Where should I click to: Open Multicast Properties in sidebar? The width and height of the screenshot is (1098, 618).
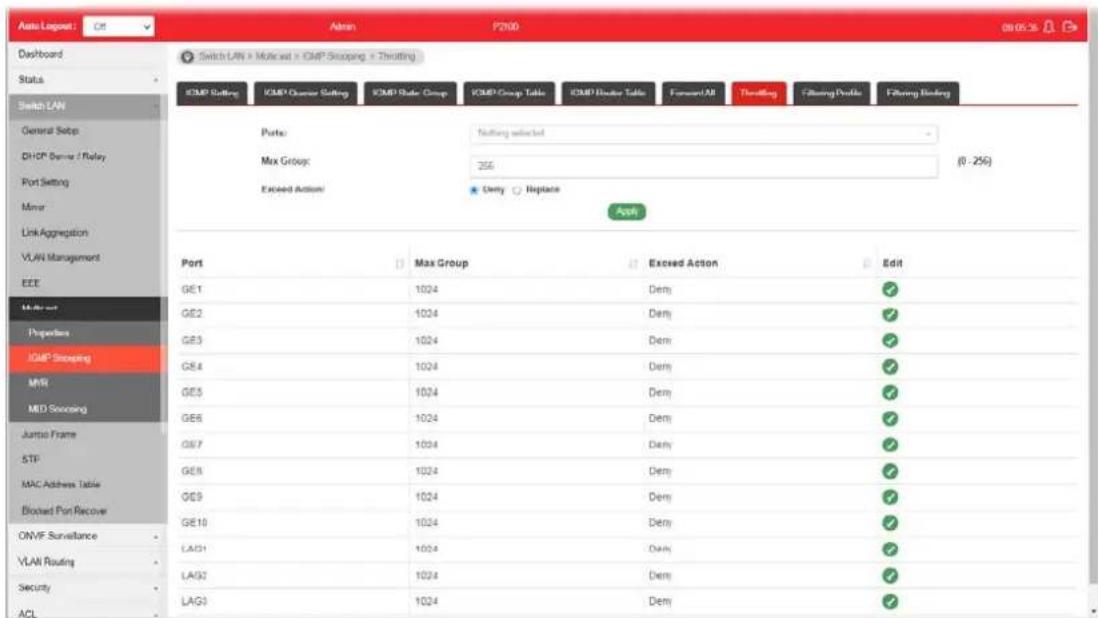click(x=49, y=333)
